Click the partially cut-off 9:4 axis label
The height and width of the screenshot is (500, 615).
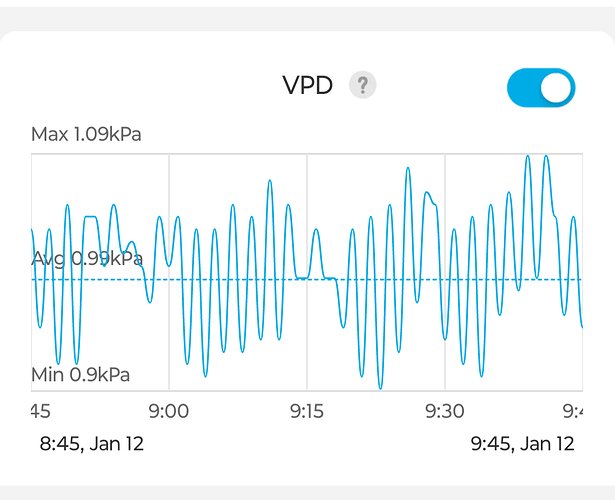(x=571, y=411)
